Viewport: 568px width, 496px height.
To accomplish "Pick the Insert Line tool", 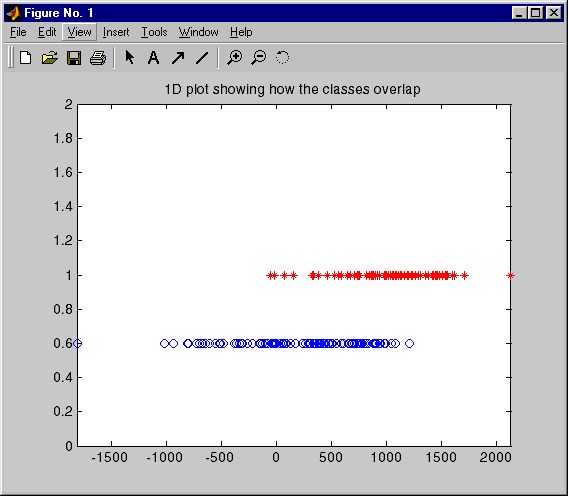I will (x=202, y=58).
